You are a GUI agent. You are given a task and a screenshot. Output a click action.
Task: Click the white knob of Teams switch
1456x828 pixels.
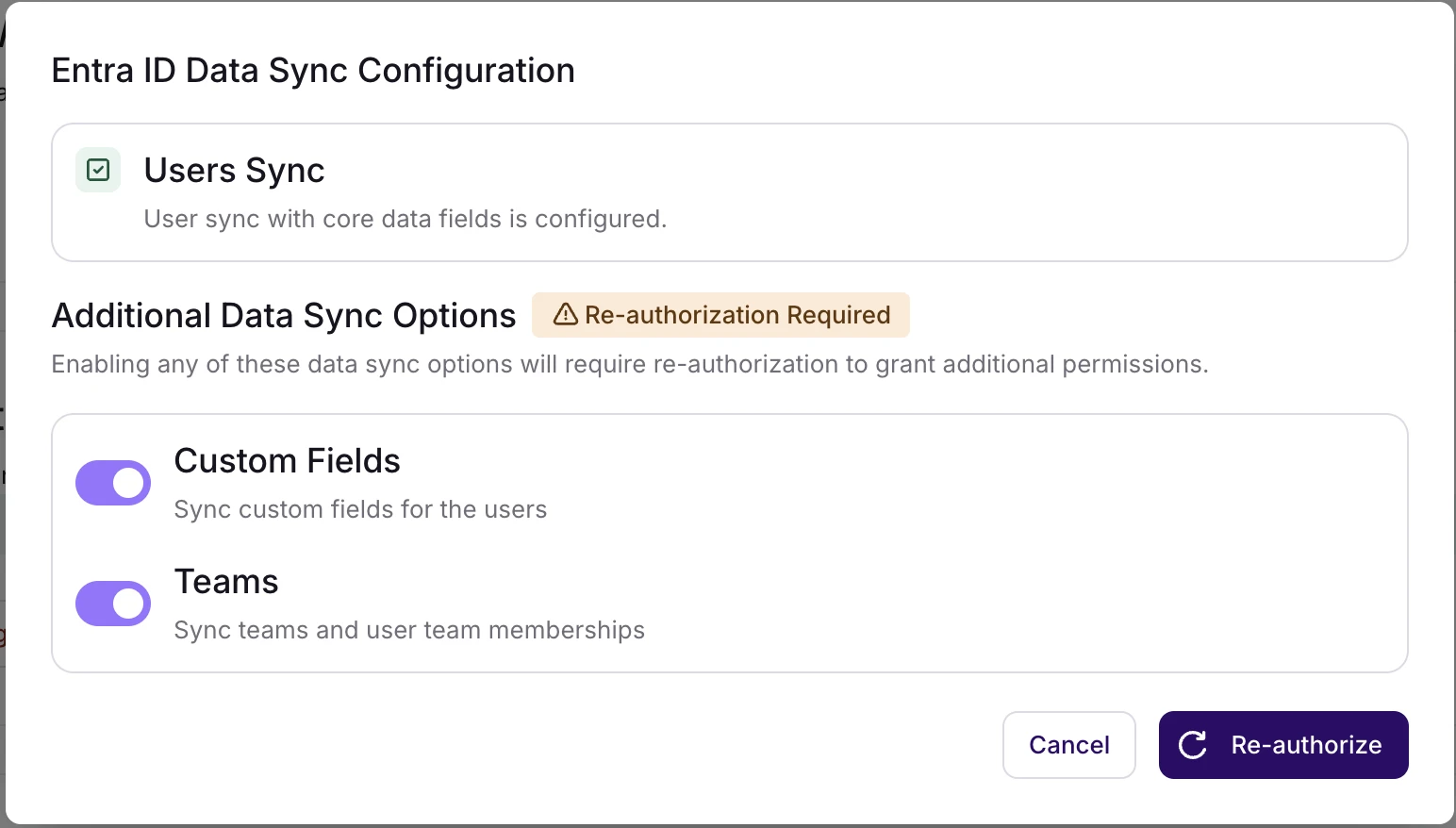pos(129,604)
